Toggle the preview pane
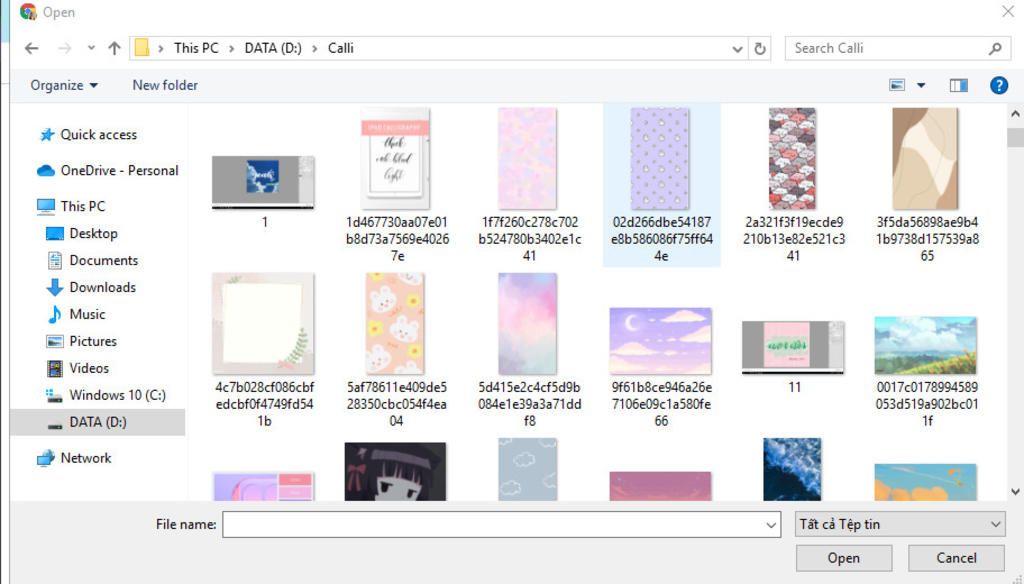 click(x=959, y=86)
